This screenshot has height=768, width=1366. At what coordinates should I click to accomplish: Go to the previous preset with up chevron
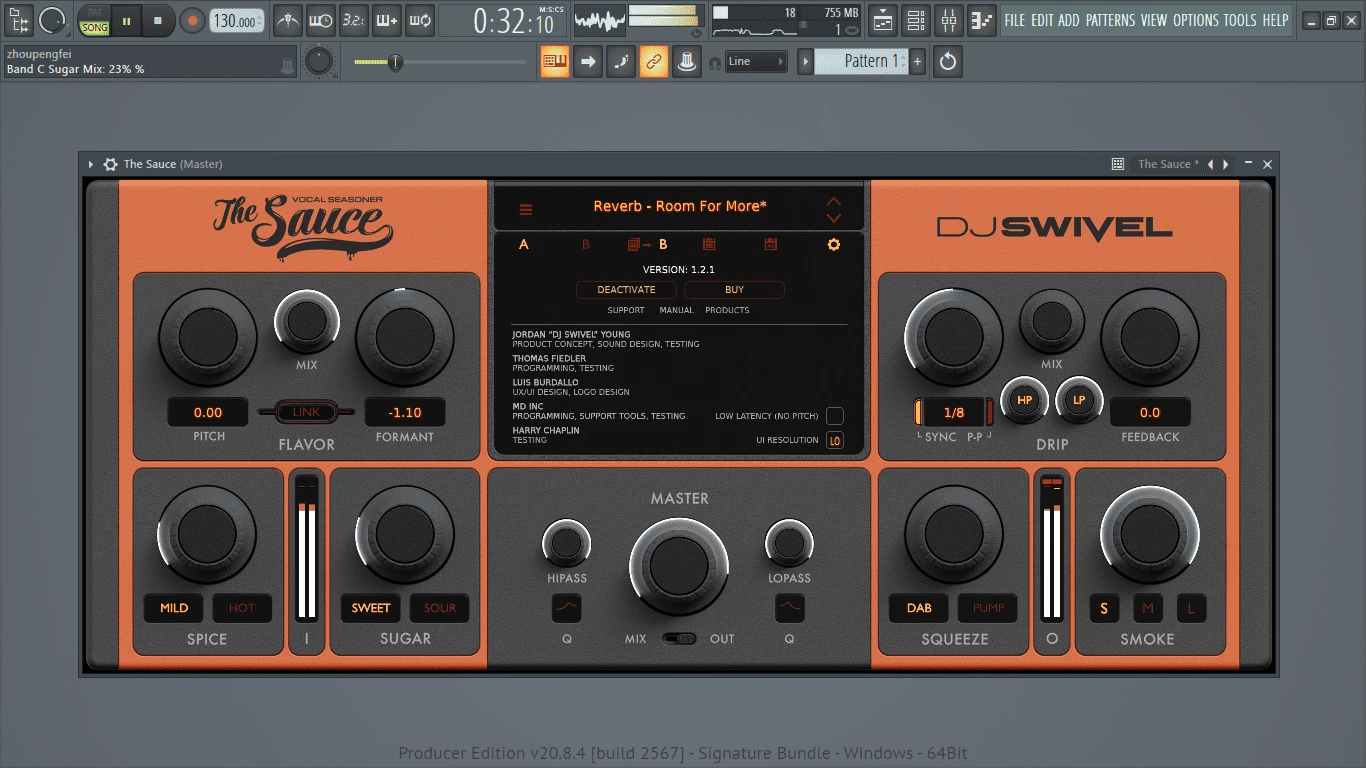[834, 201]
